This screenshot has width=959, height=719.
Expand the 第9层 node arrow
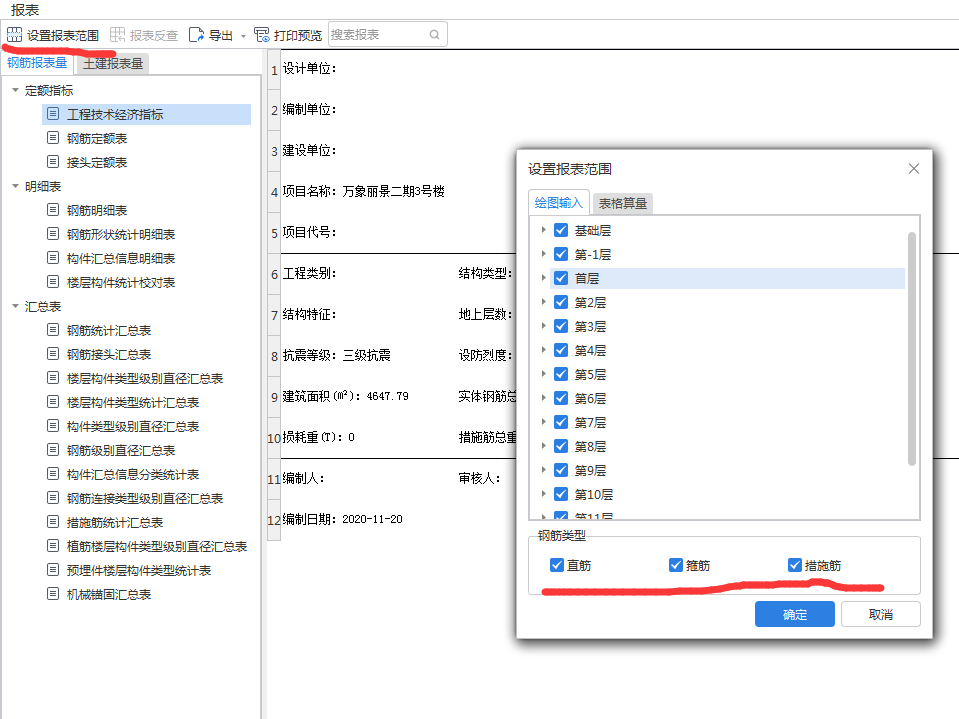[543, 470]
